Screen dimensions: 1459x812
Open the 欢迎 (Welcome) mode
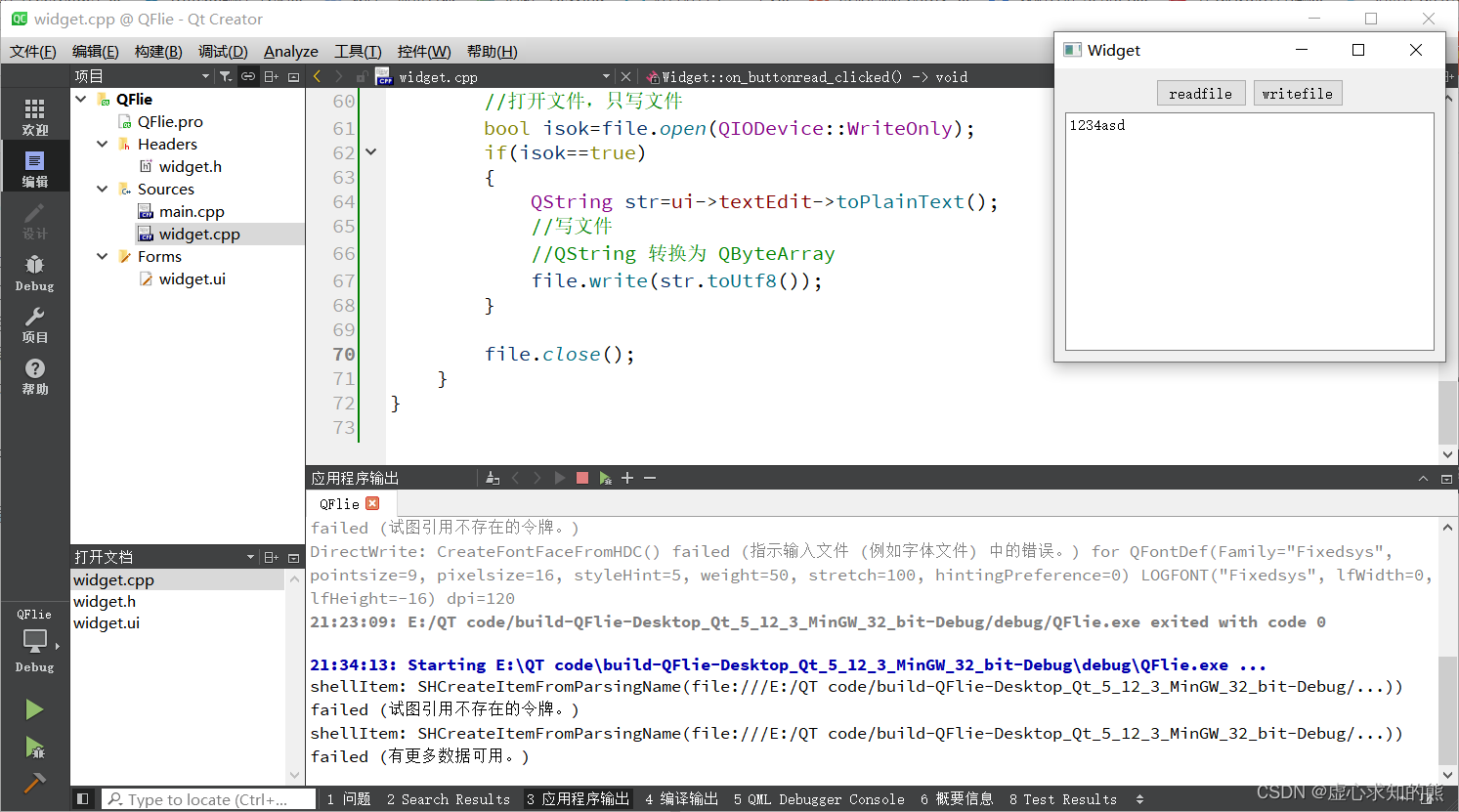(x=35, y=116)
